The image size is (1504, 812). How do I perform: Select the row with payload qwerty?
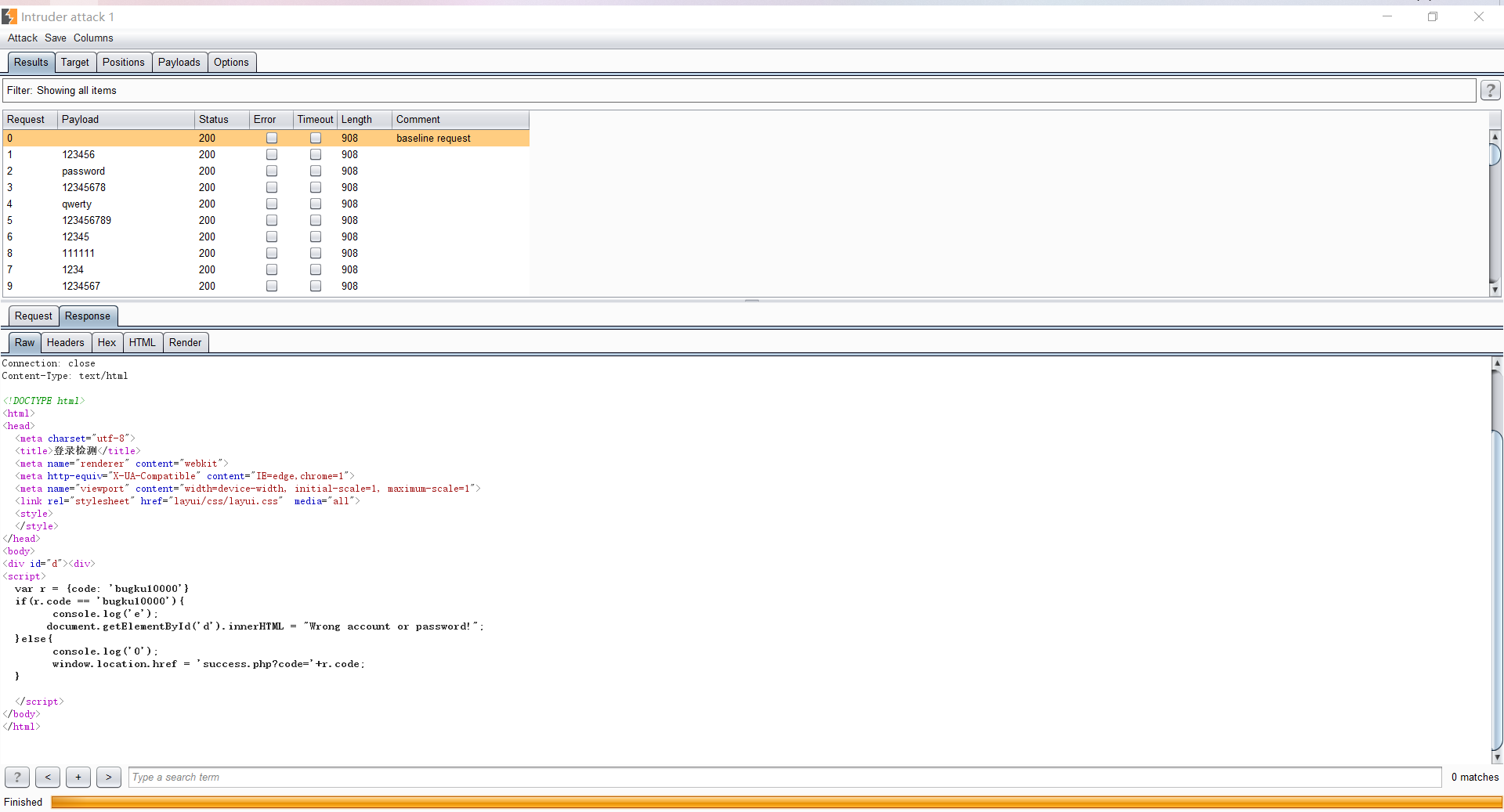pyautogui.click(x=266, y=204)
